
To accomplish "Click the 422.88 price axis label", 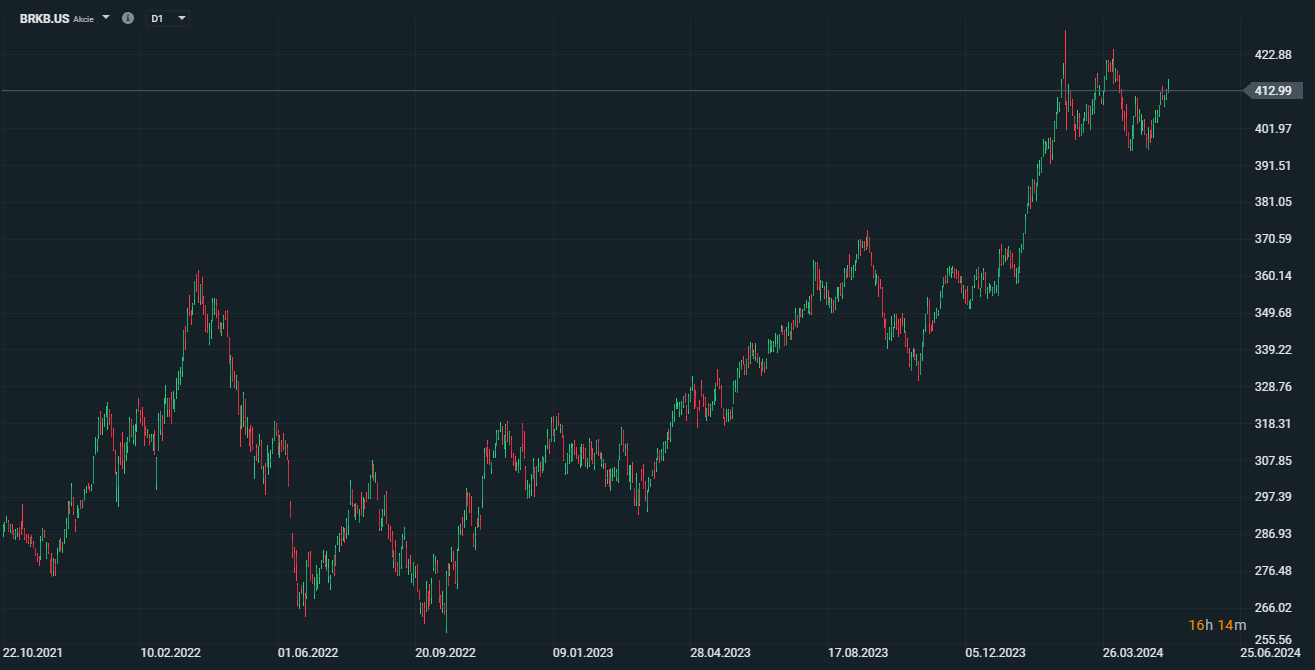I will (1271, 55).
